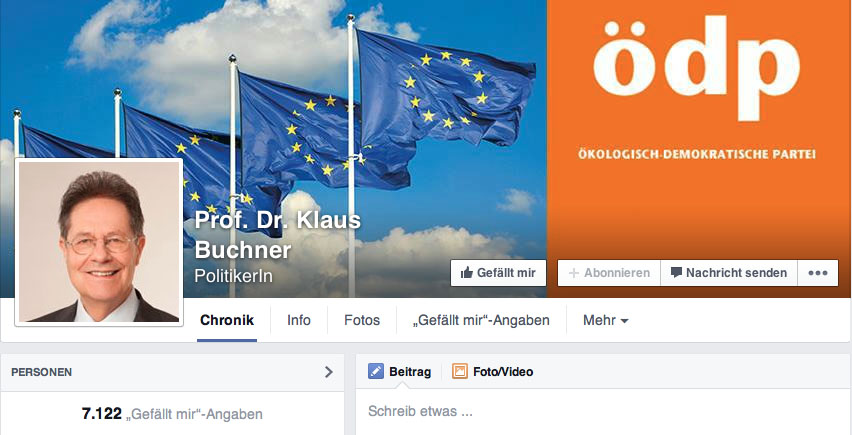Open Klaus Buchner's profile picture

pyautogui.click(x=99, y=242)
